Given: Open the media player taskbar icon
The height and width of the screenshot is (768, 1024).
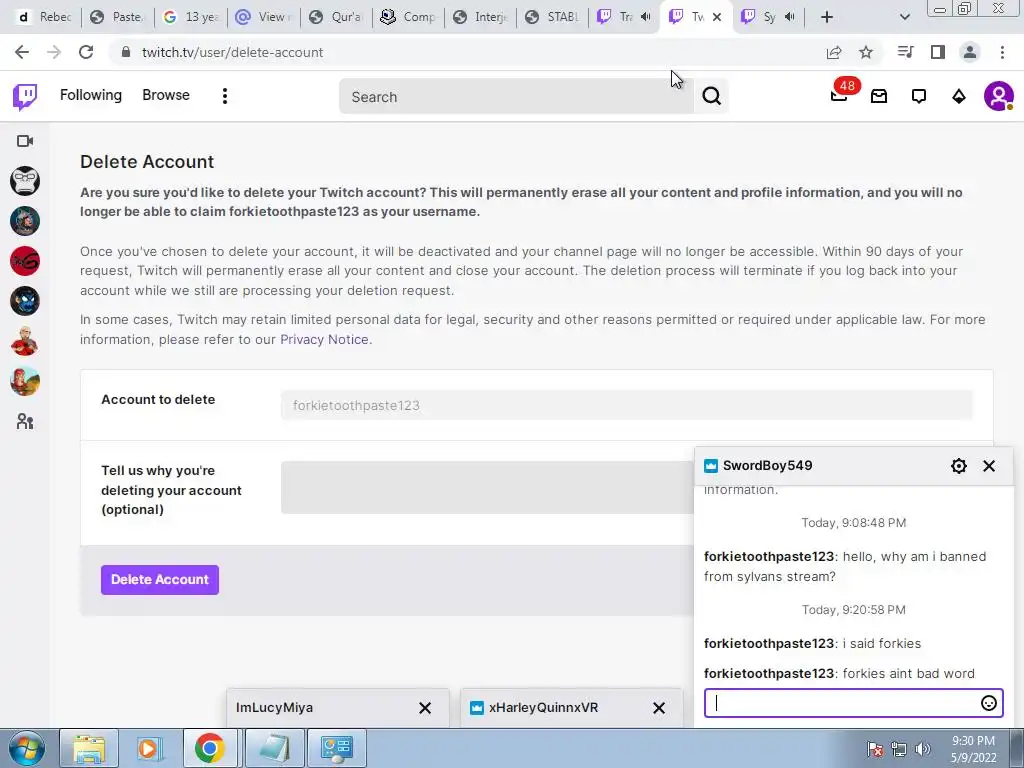Looking at the screenshot, I should tap(149, 748).
